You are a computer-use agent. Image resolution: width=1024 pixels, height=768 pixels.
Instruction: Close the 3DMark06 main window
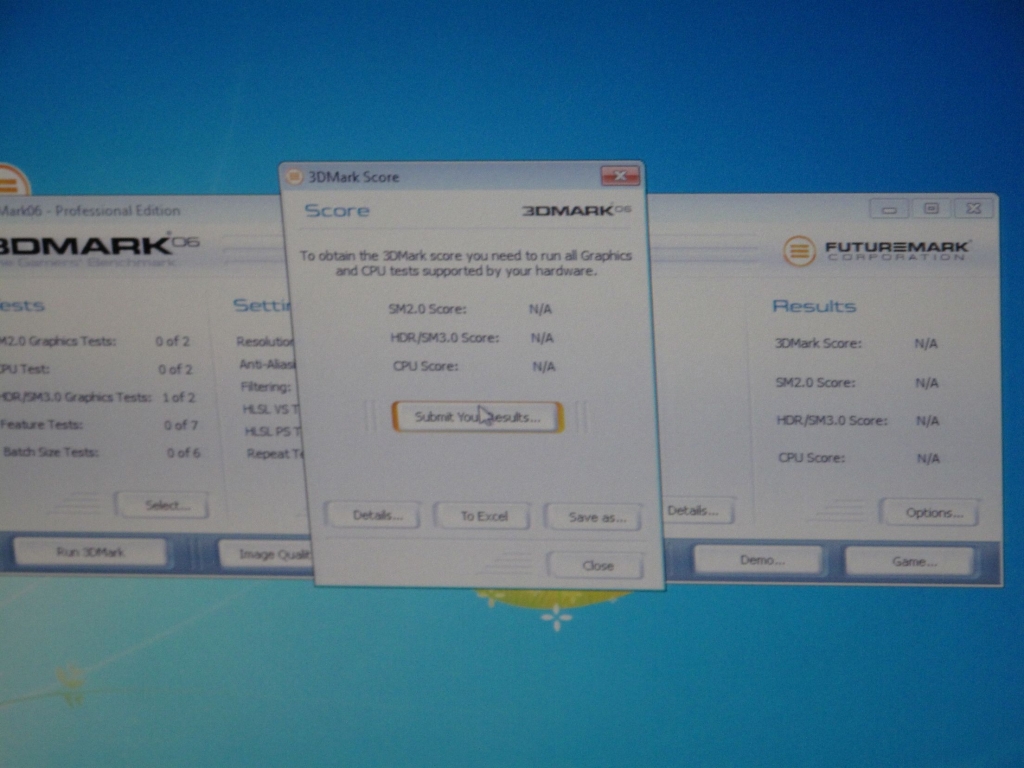[974, 208]
